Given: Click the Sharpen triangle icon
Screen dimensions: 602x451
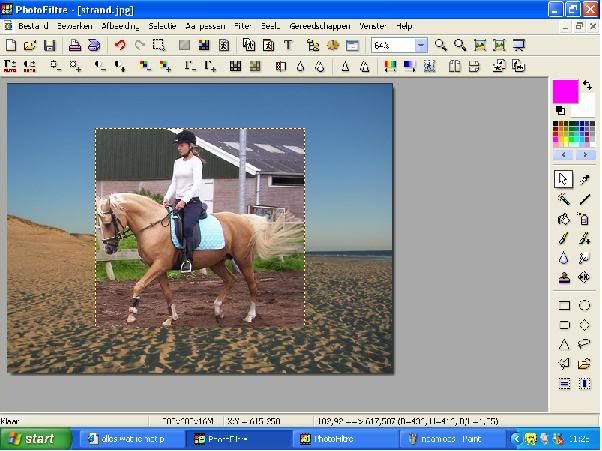Looking at the screenshot, I should [345, 66].
